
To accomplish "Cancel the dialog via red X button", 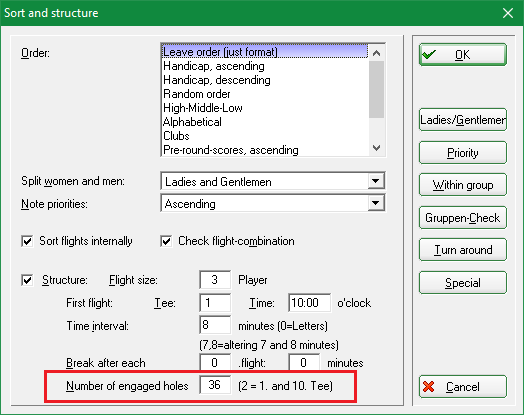I will click(x=463, y=387).
